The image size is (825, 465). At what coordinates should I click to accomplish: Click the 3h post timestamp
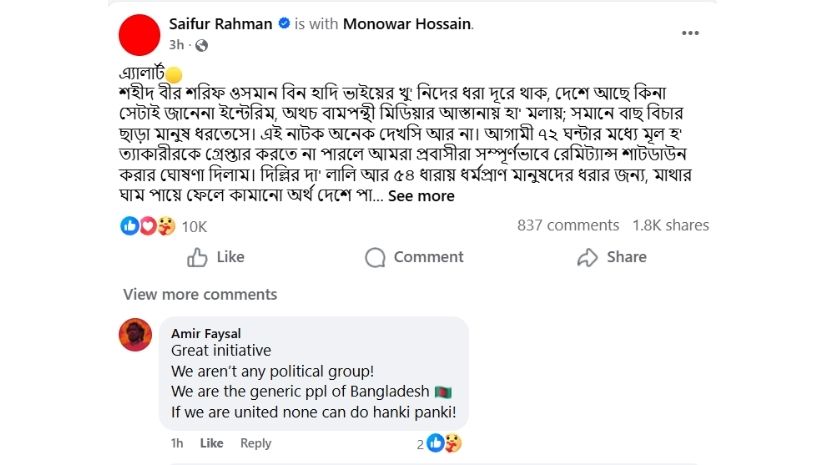(176, 45)
